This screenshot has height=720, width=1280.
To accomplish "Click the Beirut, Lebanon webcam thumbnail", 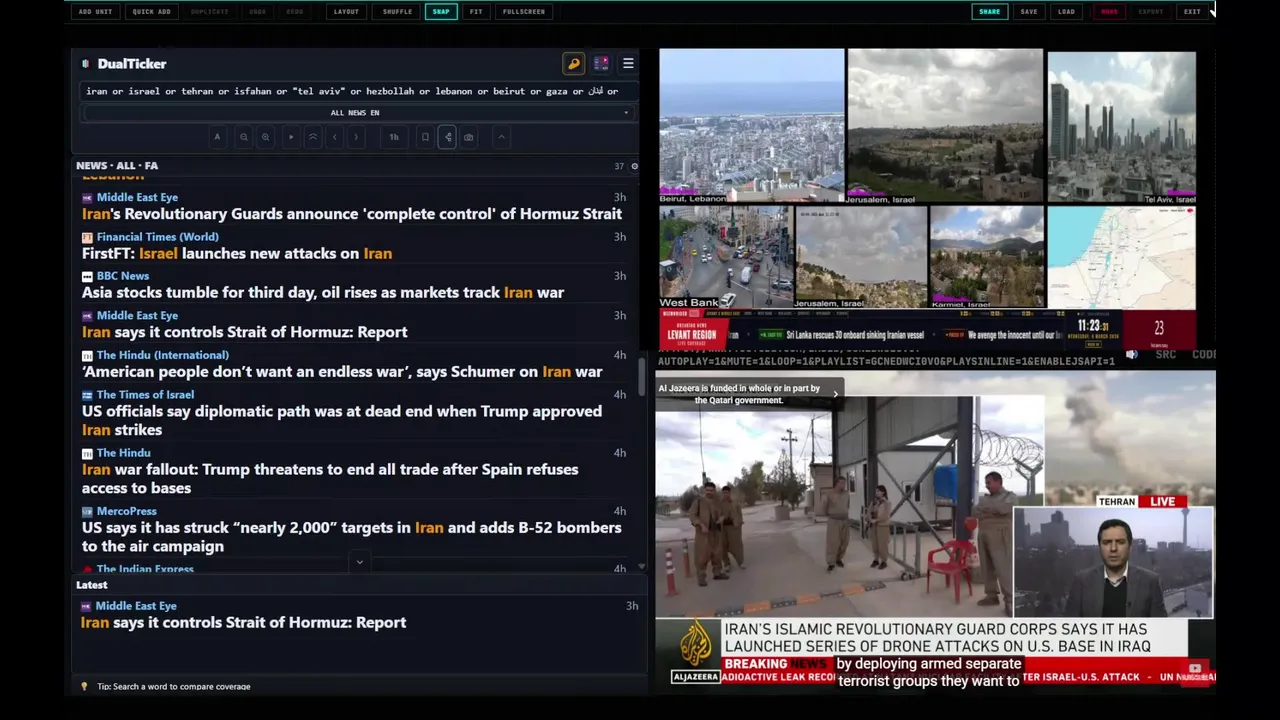I will coord(751,126).
